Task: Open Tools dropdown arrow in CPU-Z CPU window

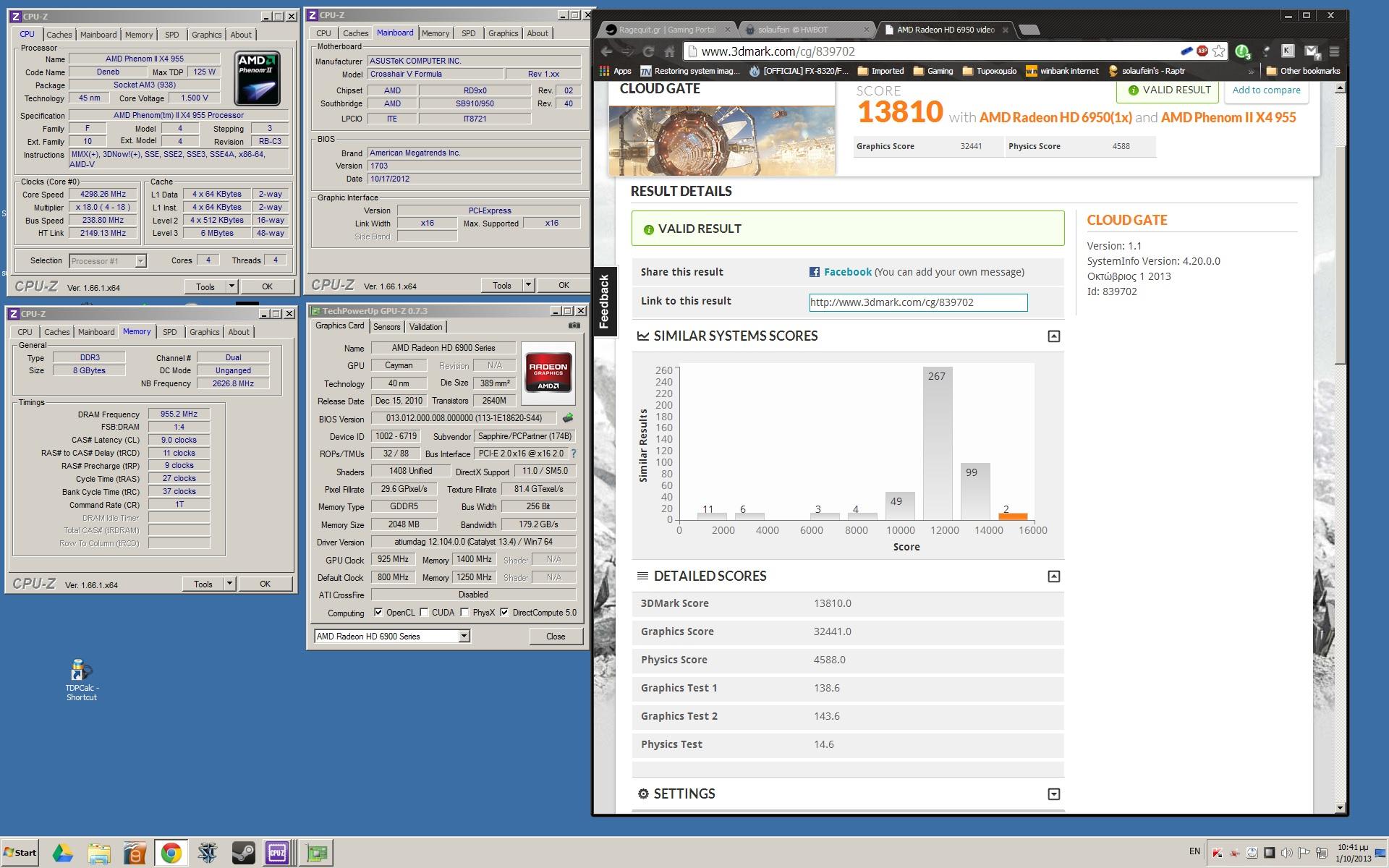Action: click(x=231, y=286)
